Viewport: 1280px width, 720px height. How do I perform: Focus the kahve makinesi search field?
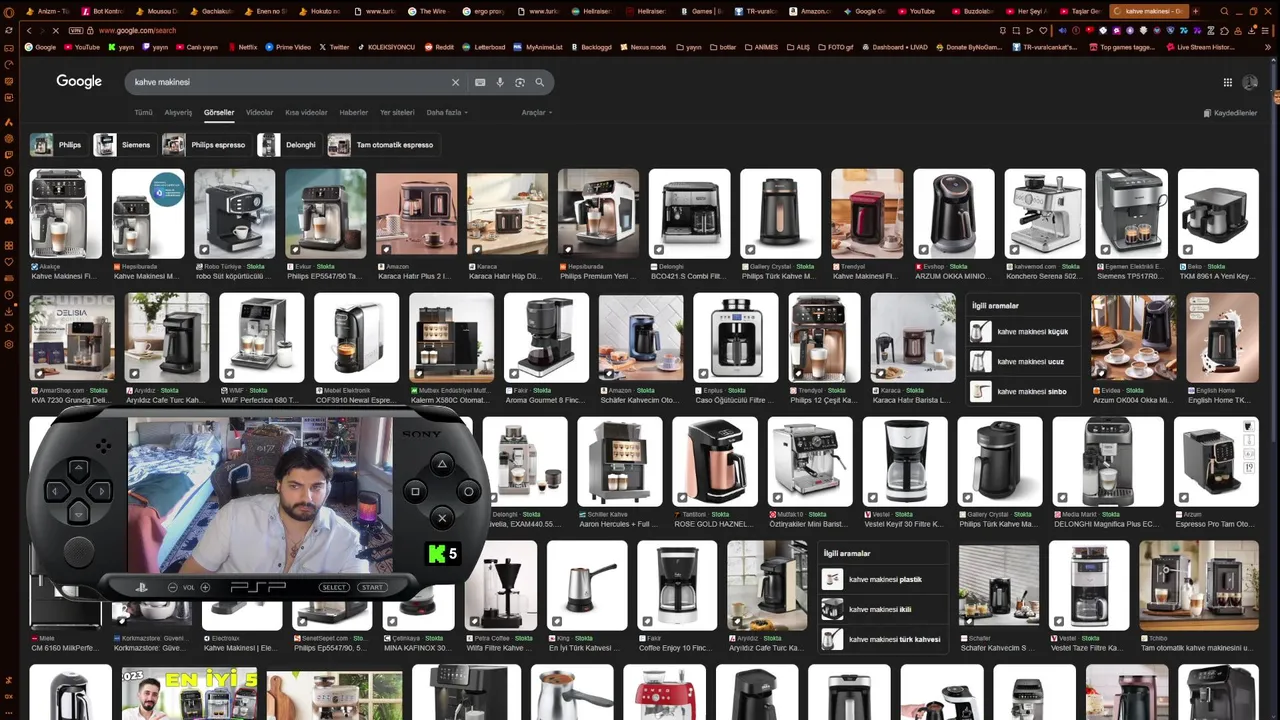[290, 82]
